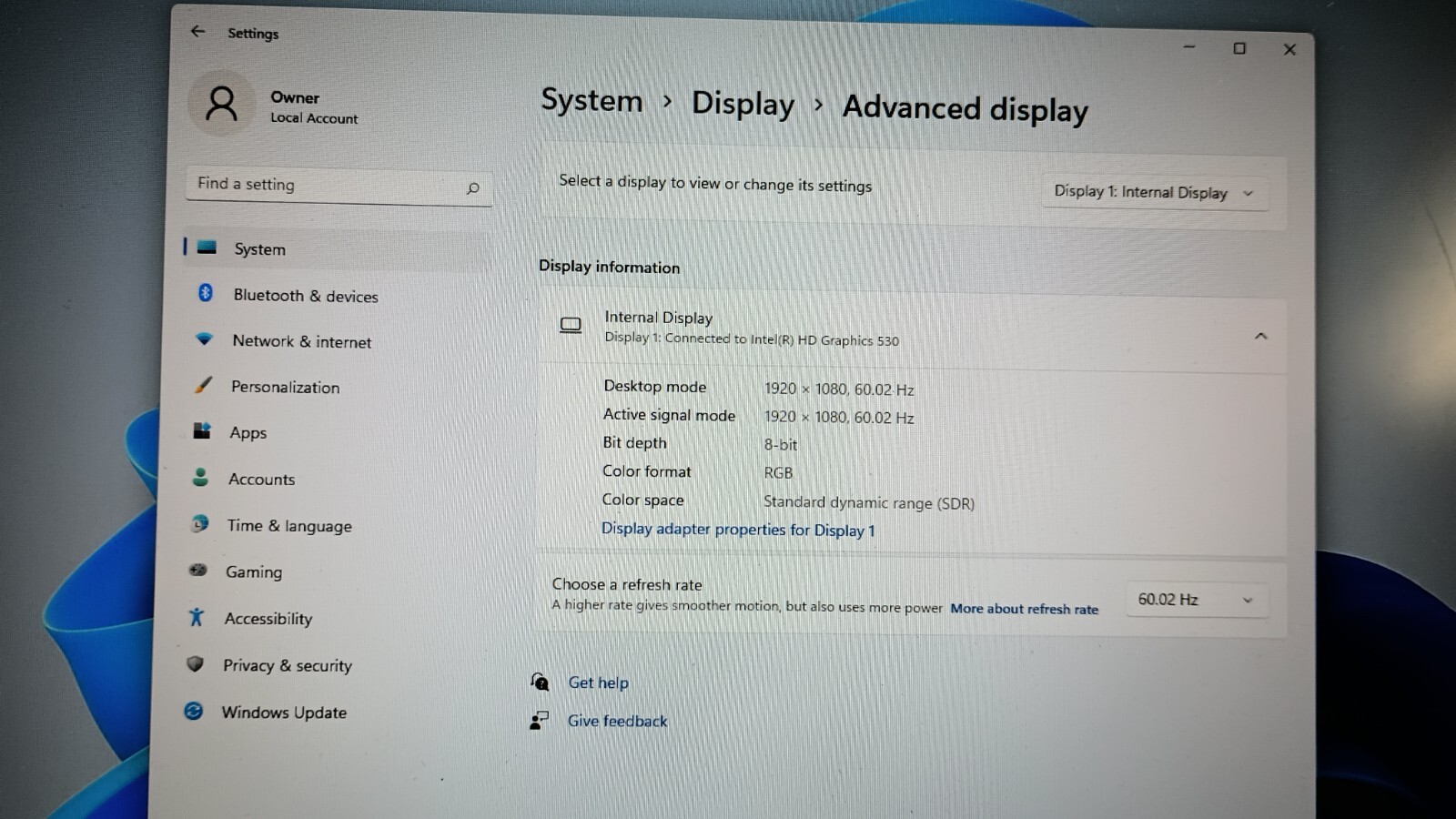Click the Windows Update sync icon
Image resolution: width=1456 pixels, height=819 pixels.
tap(194, 711)
